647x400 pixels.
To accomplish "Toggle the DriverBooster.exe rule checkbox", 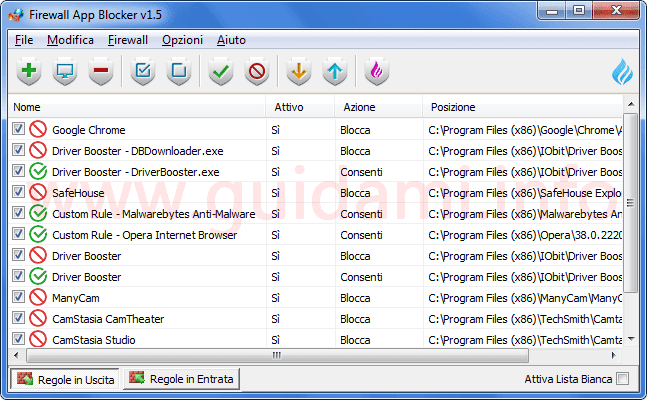I will tap(18, 171).
